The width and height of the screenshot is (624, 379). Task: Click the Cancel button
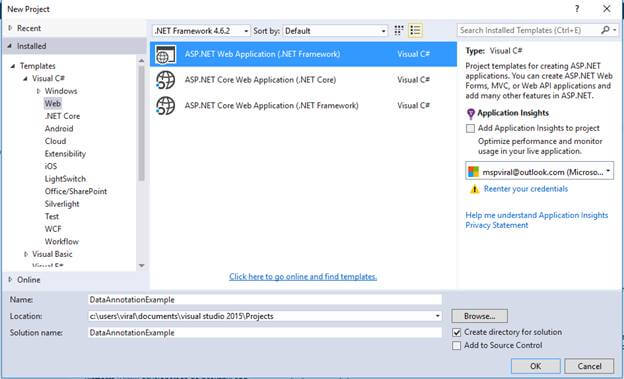point(589,366)
